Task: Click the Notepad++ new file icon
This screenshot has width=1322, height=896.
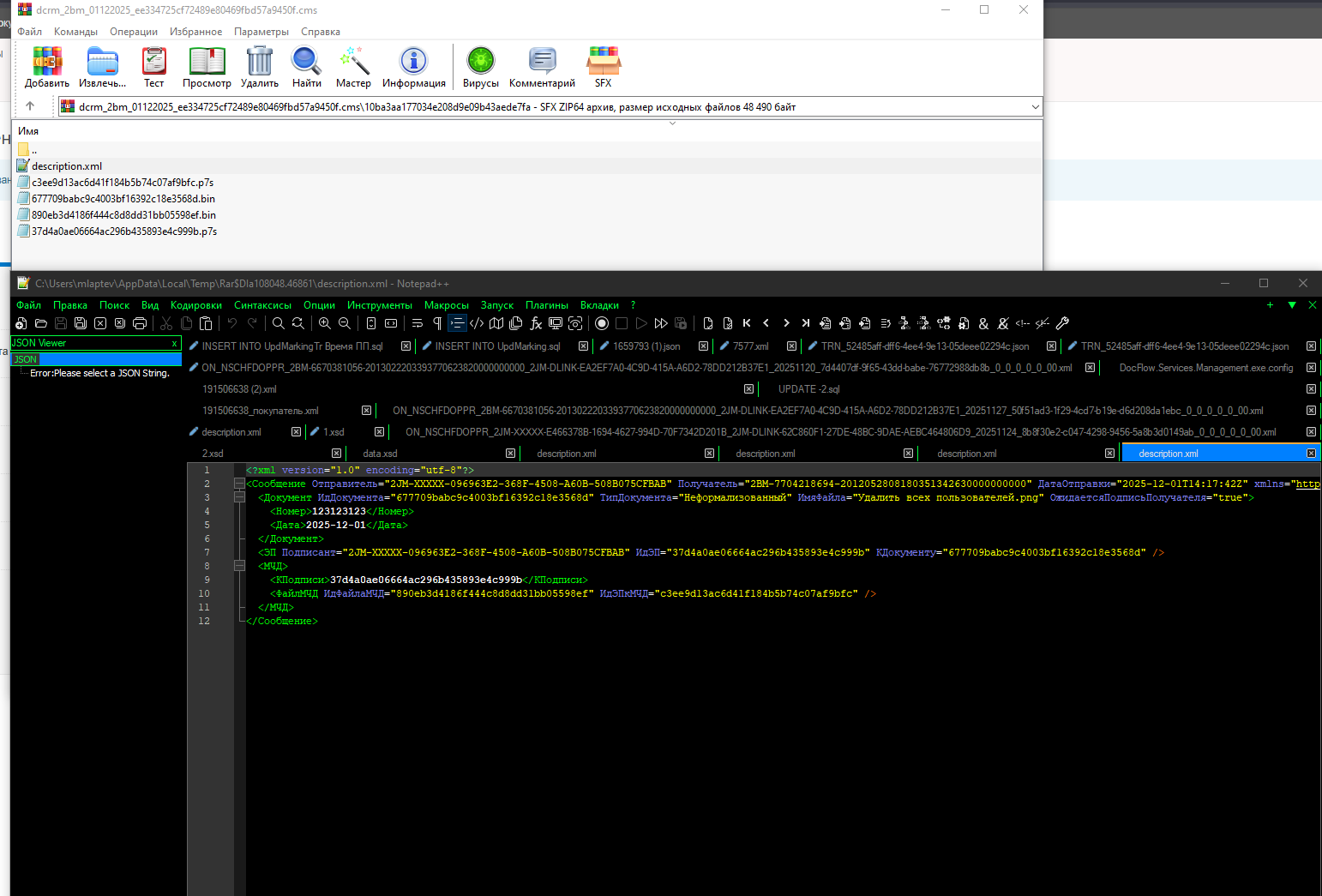Action: [x=21, y=323]
